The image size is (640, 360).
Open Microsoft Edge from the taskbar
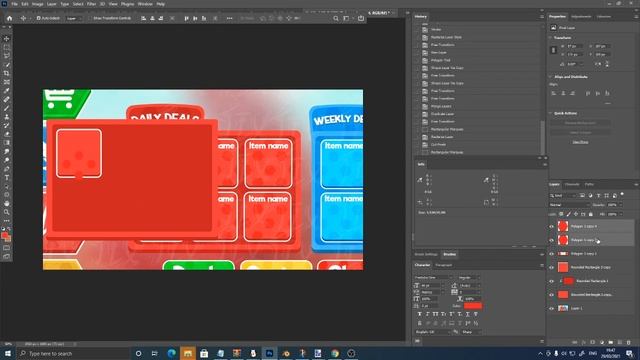point(171,353)
